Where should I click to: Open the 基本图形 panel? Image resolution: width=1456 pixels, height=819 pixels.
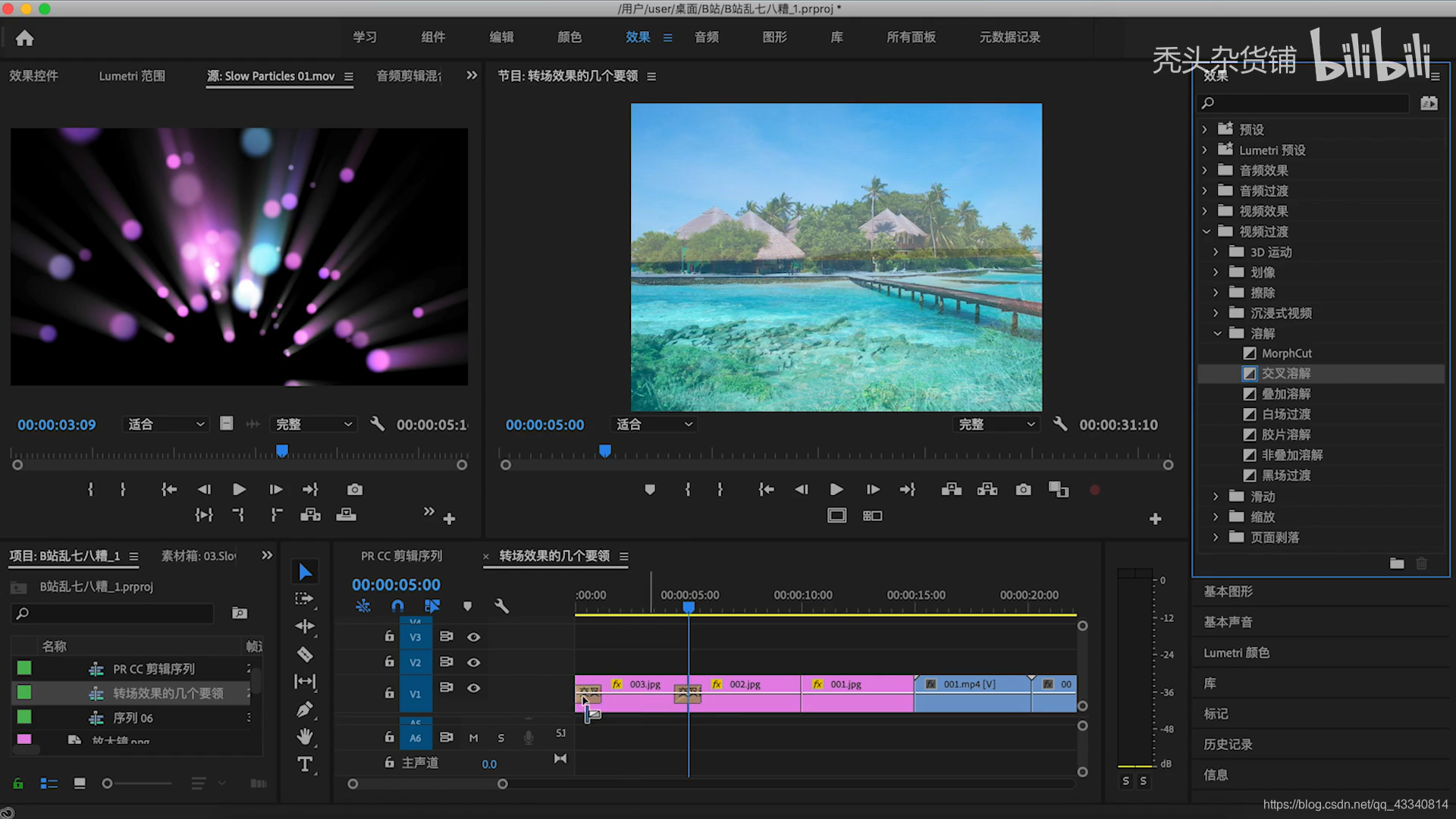pyautogui.click(x=1228, y=591)
